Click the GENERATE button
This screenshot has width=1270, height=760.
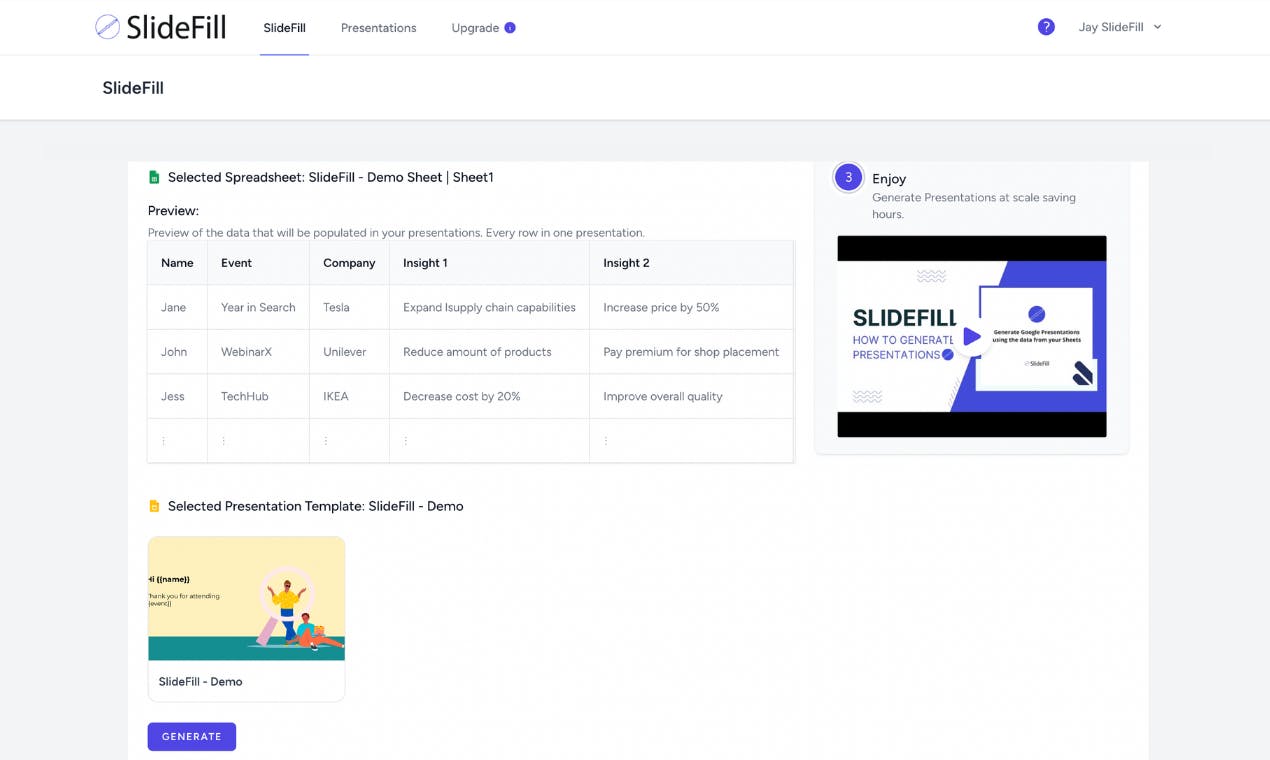(192, 736)
